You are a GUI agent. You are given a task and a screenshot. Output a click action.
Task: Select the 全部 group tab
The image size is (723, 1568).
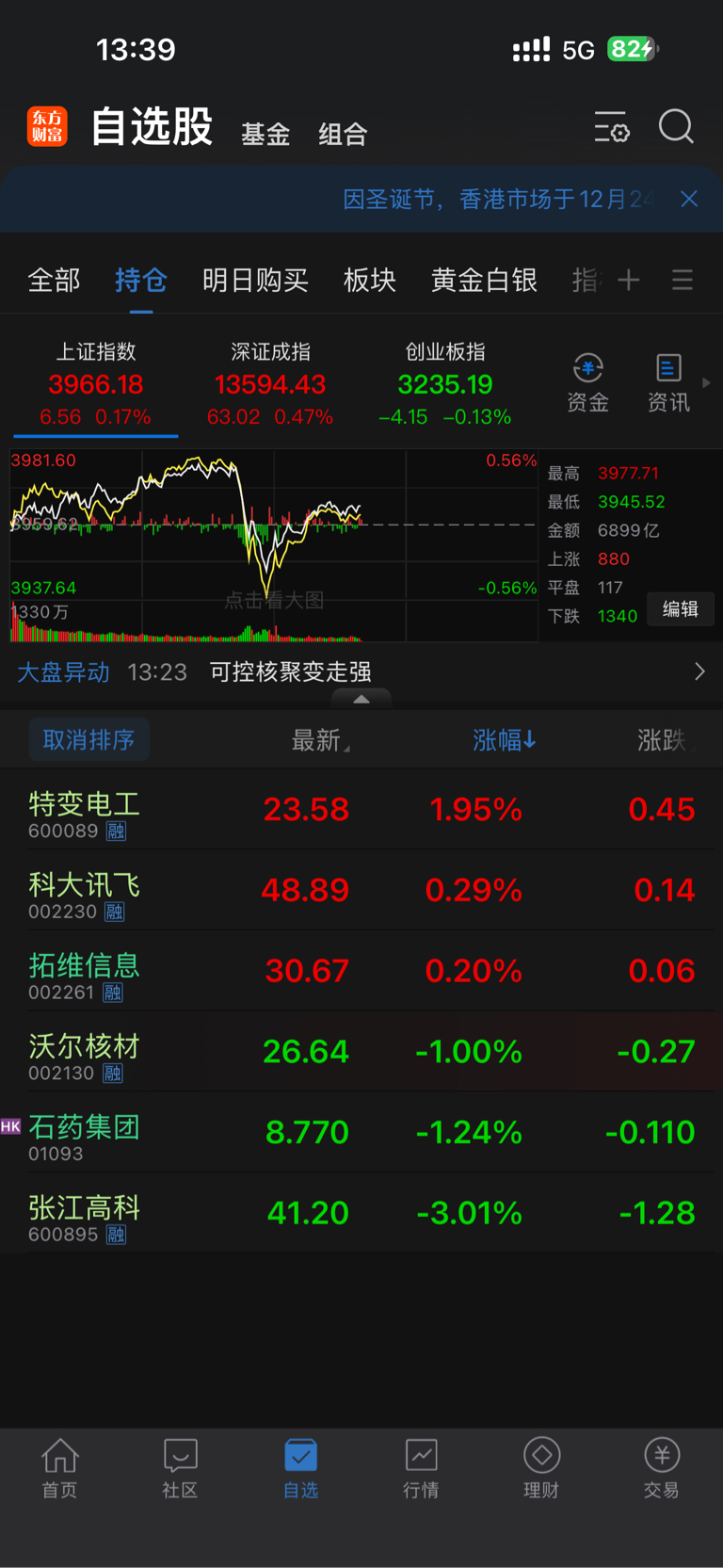tap(55, 281)
